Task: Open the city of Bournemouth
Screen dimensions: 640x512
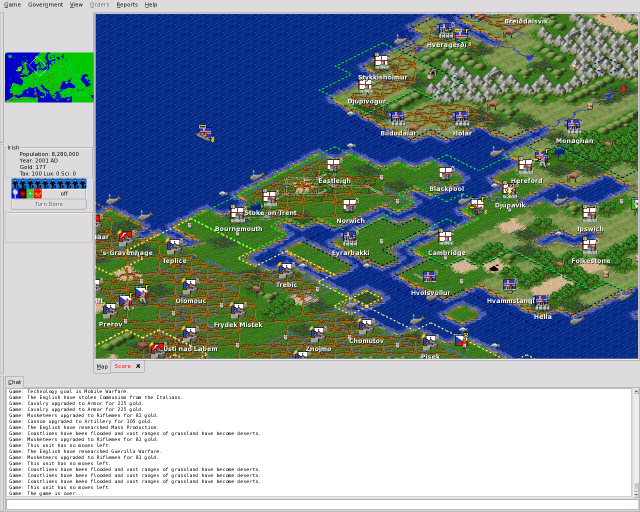Action: pyautogui.click(x=238, y=214)
